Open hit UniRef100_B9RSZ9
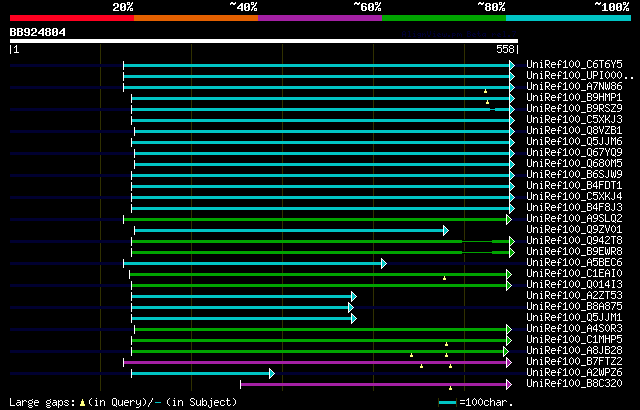Screen dimensions: 640x410 click(x=574, y=109)
